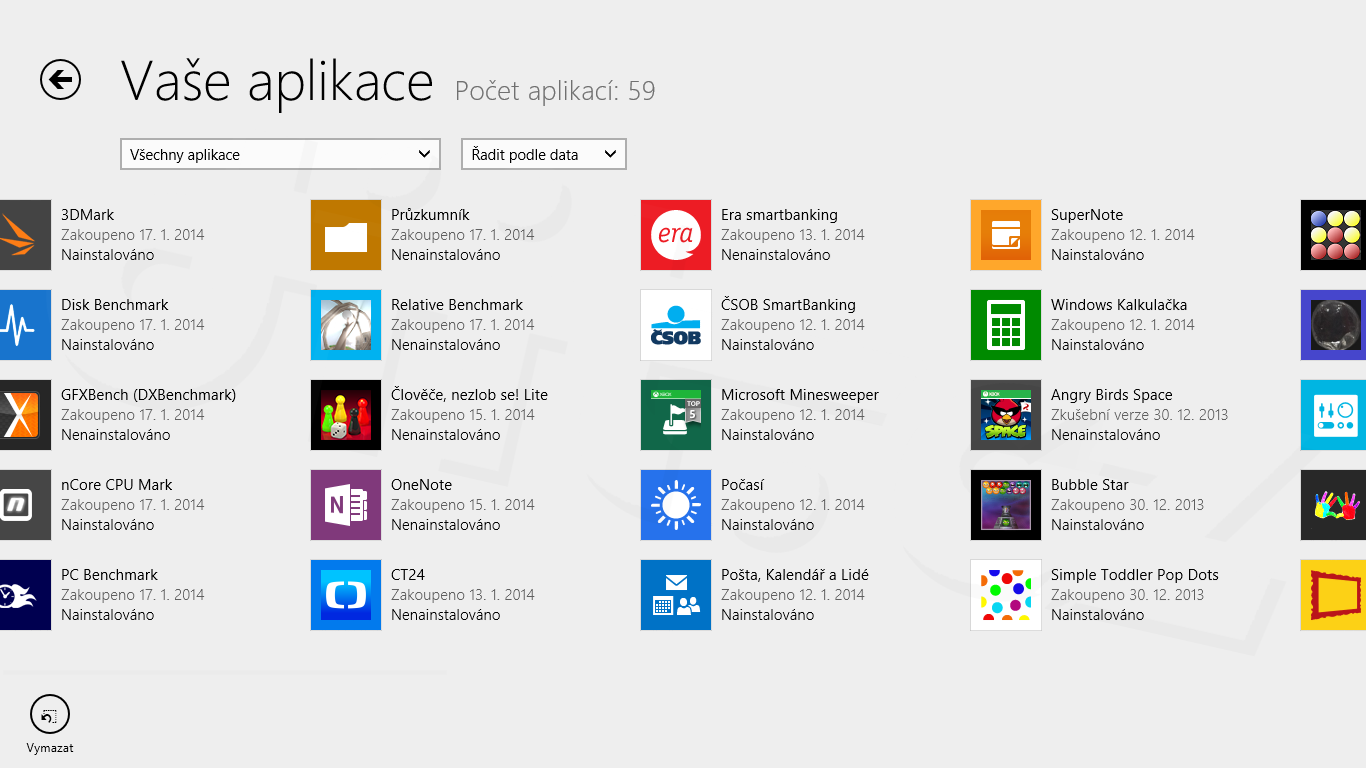Pick the Angry Birds Space icon
Screen dimensions: 1366x768
(1006, 415)
